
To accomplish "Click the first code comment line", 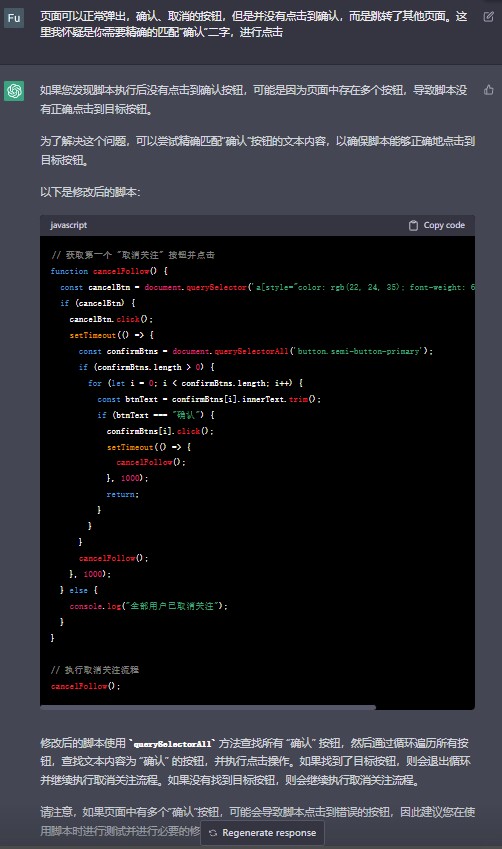I will click(x=133, y=254).
